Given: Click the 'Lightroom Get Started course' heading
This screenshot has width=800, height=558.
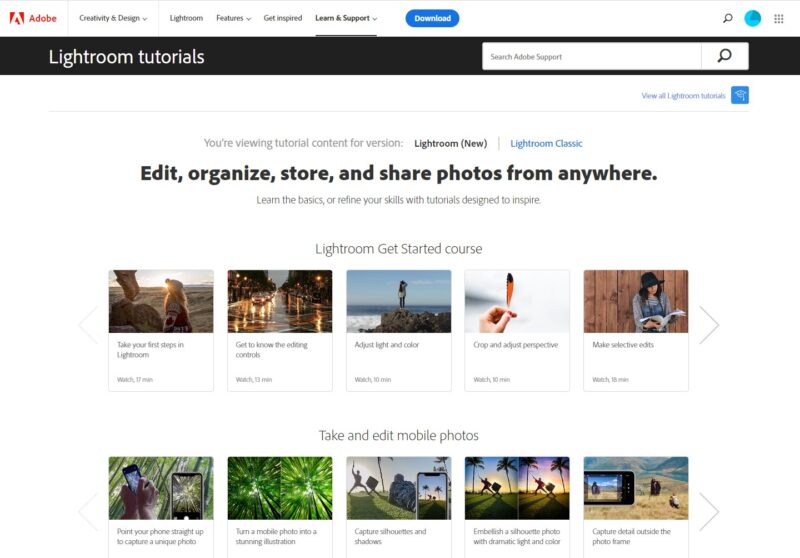Looking at the screenshot, I should tap(398, 249).
